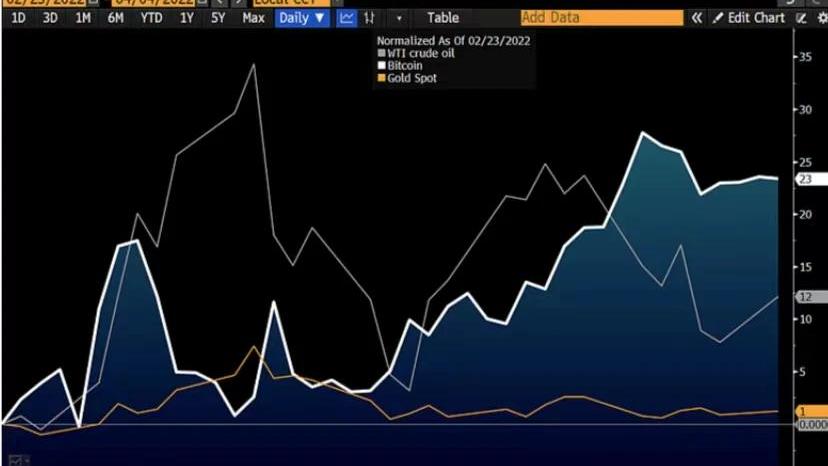Viewport: 828px width, 466px height.
Task: Expand the small arrow dropdown after chart type icons
Action: coord(399,18)
